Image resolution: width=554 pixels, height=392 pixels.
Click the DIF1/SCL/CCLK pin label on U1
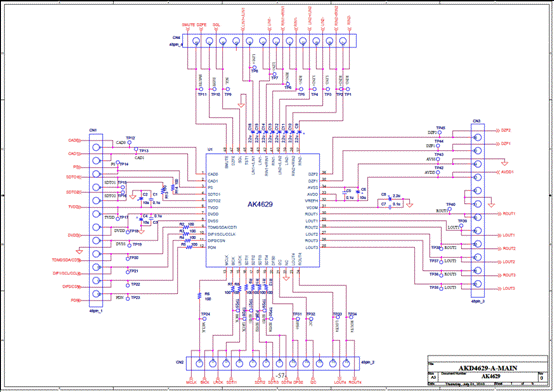point(222,234)
